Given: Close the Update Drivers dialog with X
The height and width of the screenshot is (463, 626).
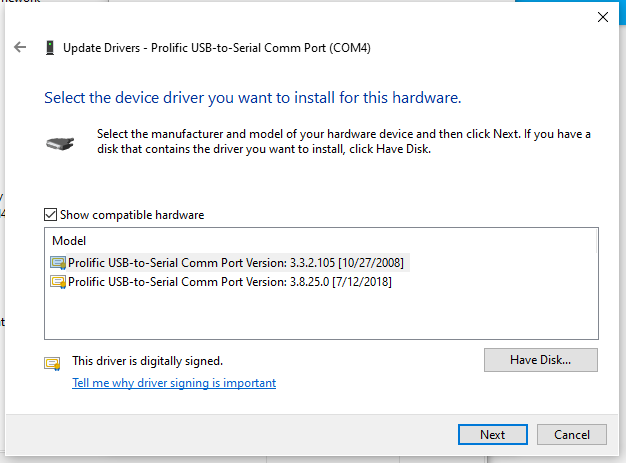Looking at the screenshot, I should [x=601, y=17].
